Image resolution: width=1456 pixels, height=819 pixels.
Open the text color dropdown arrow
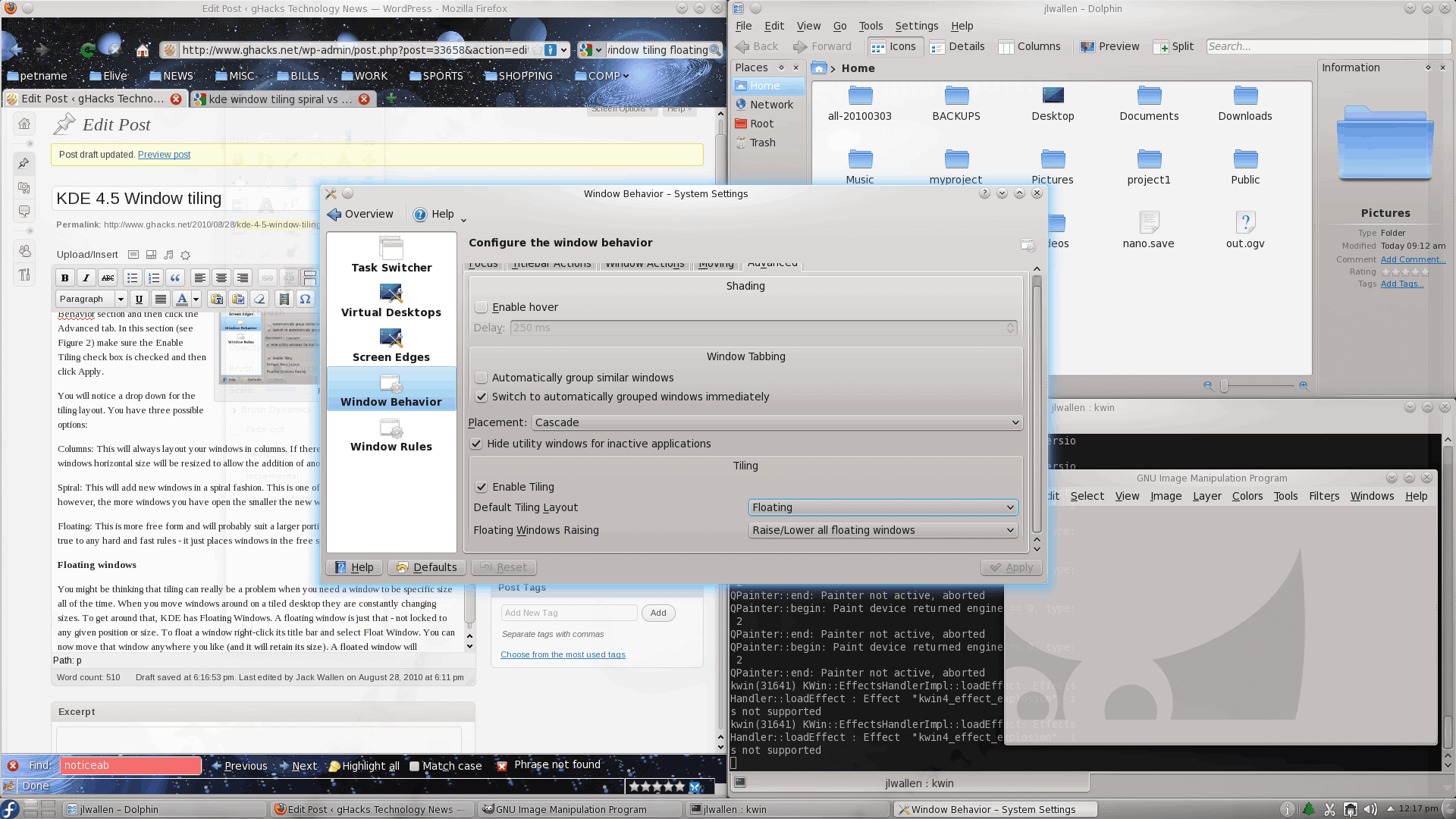(x=196, y=299)
